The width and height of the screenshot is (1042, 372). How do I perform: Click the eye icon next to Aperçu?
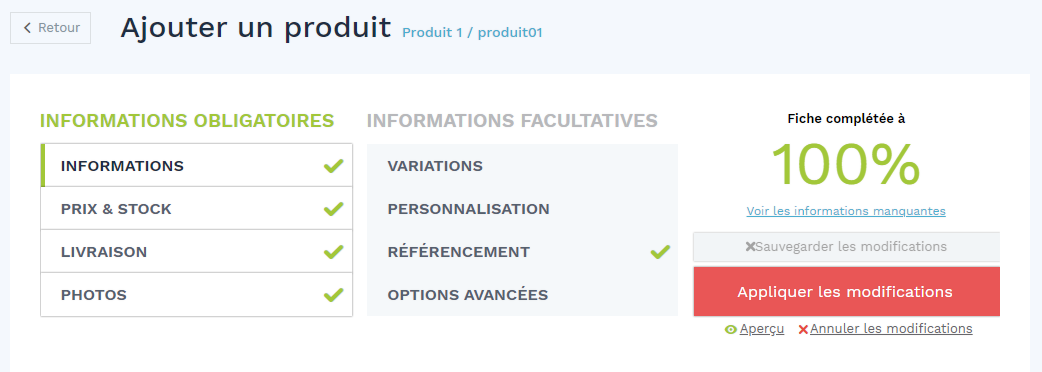click(x=730, y=329)
